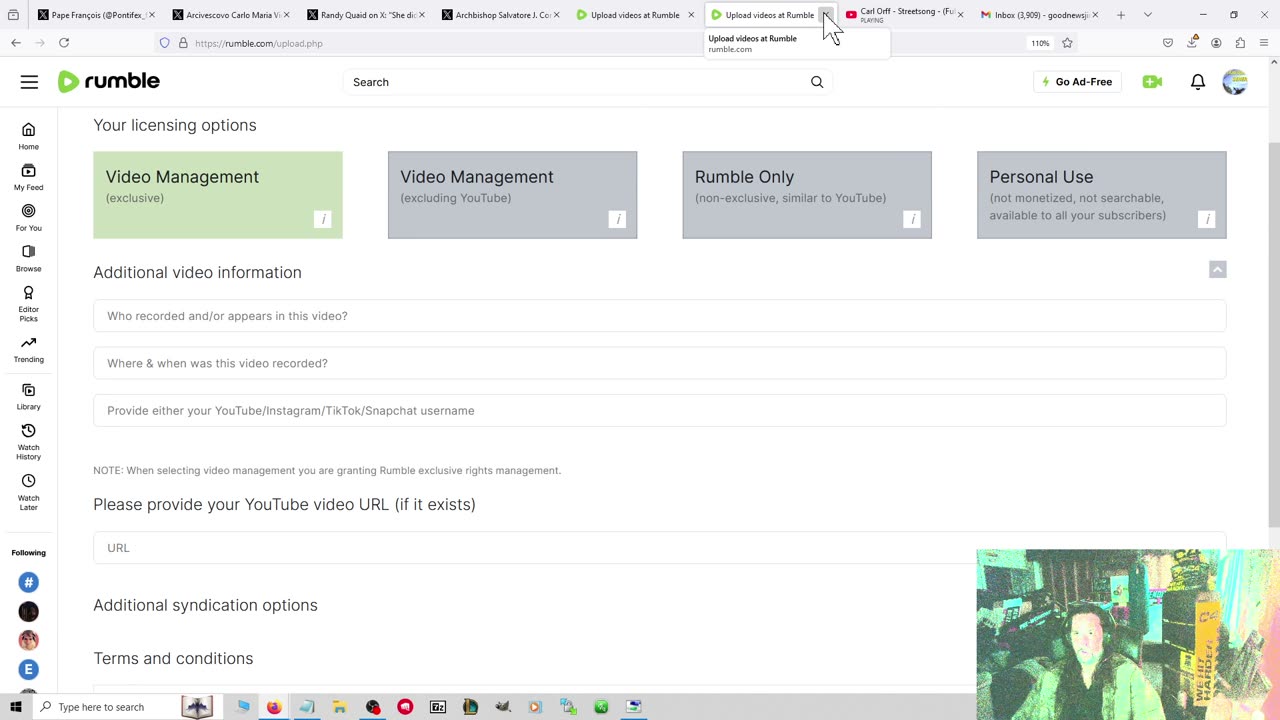Screen dimensions: 1280x720
Task: Click the Go Ad-Free button
Action: click(1077, 82)
